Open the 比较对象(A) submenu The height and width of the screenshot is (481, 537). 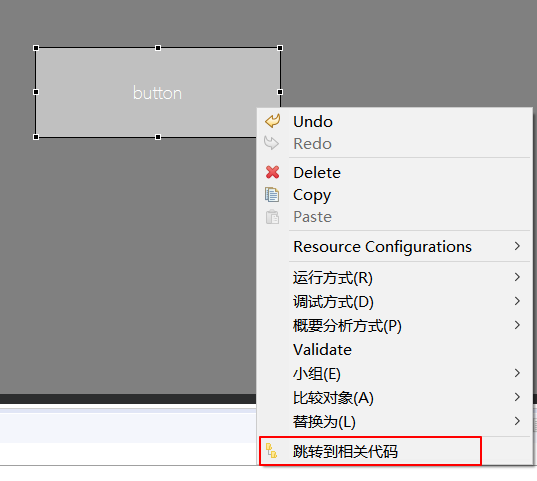(x=394, y=397)
